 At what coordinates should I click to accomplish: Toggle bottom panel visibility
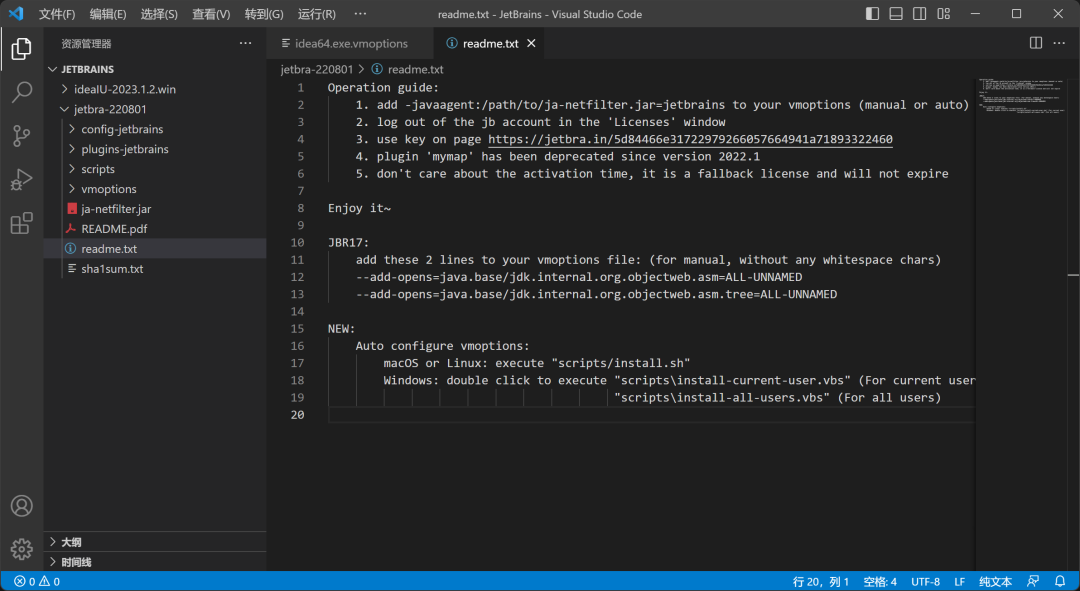pyautogui.click(x=896, y=14)
